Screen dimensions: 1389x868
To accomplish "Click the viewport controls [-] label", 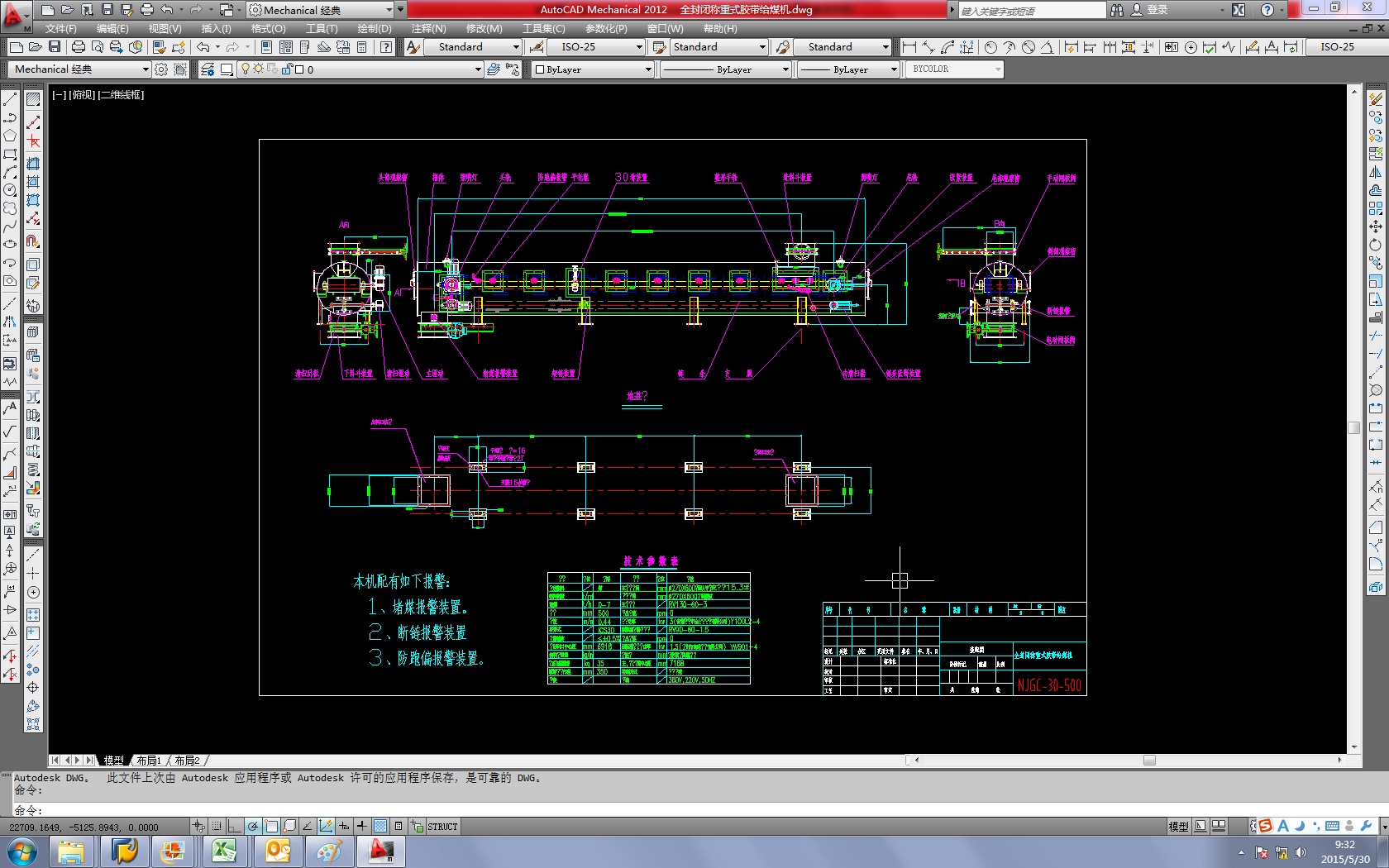I will click(x=60, y=95).
